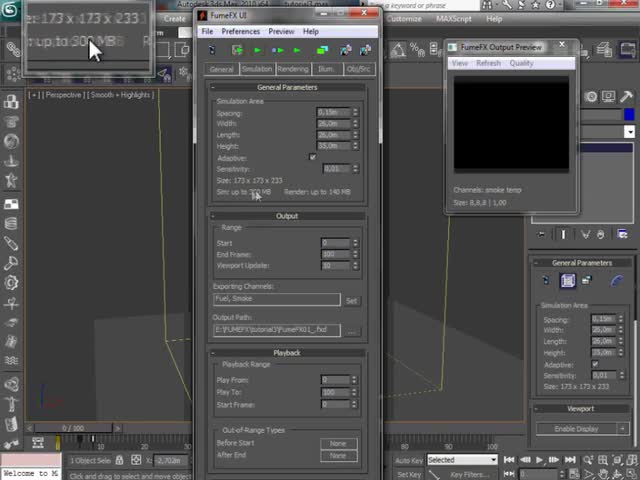Click blue curved icon in General Parameters
Screen dimensions: 640x480
617,280
